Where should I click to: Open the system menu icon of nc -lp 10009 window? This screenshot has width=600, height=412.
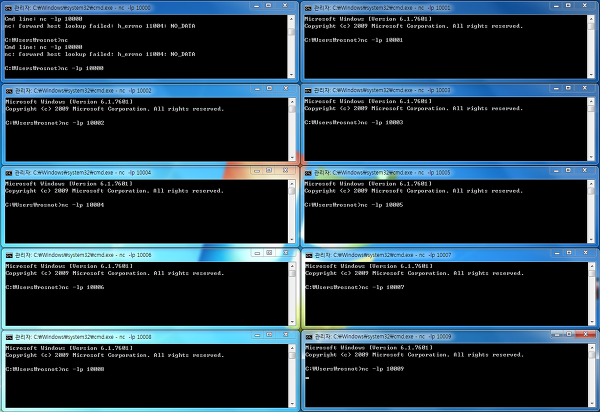(x=309, y=337)
